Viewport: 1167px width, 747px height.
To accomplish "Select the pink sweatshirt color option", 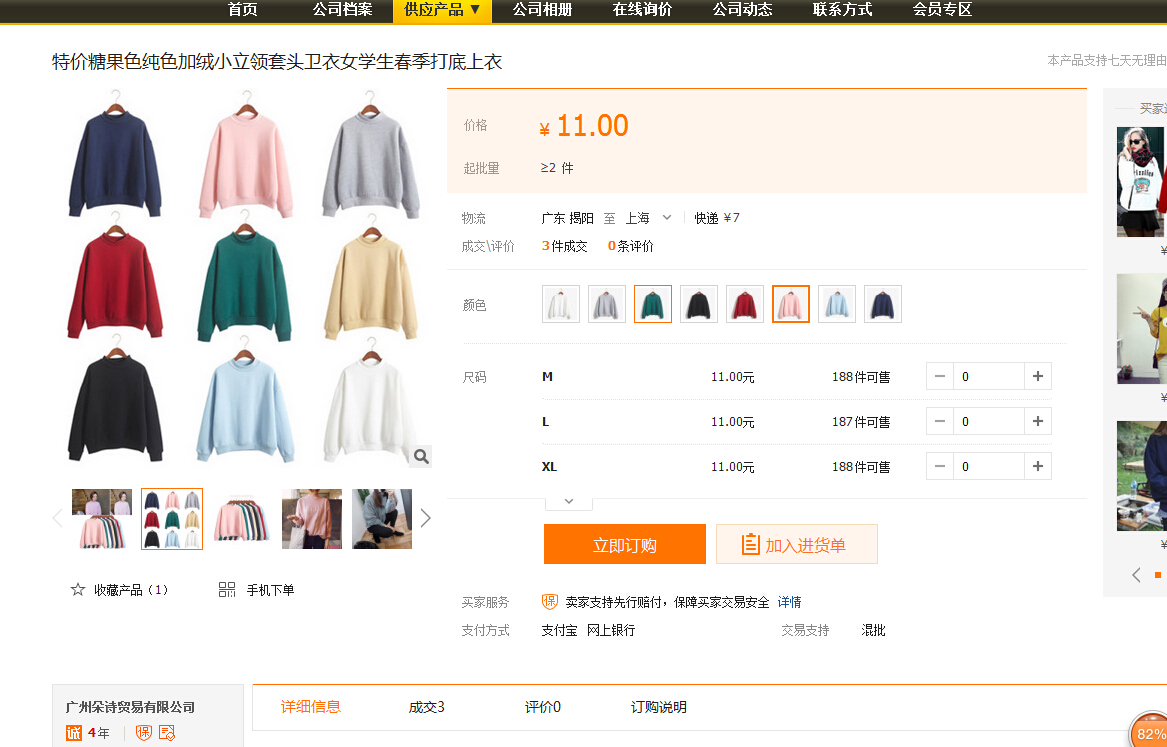I will coord(791,304).
